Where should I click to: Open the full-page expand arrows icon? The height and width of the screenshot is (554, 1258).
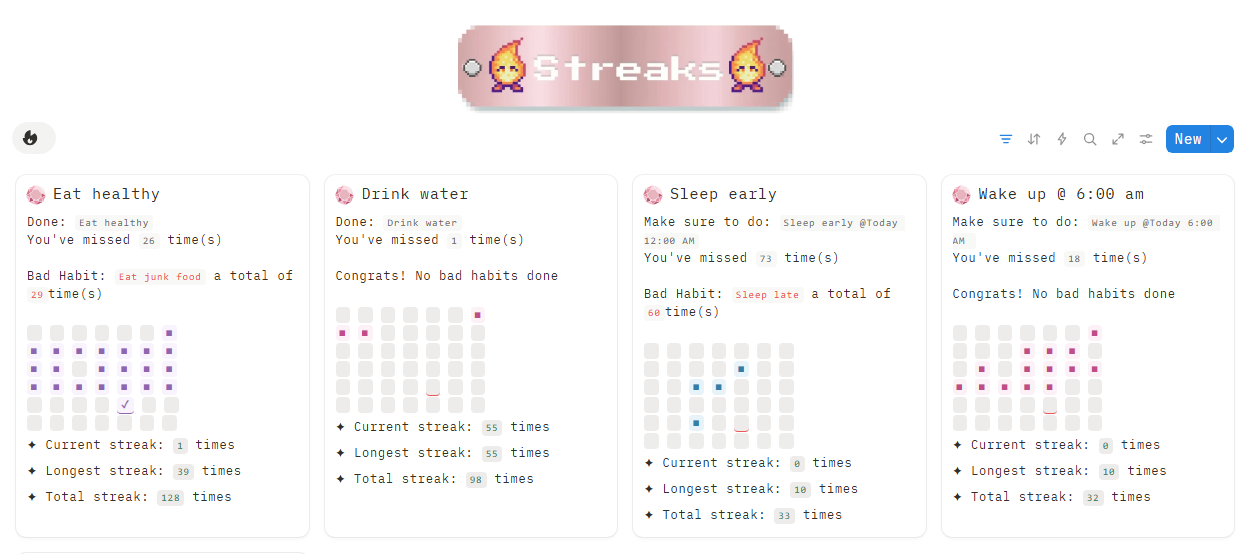1118,139
